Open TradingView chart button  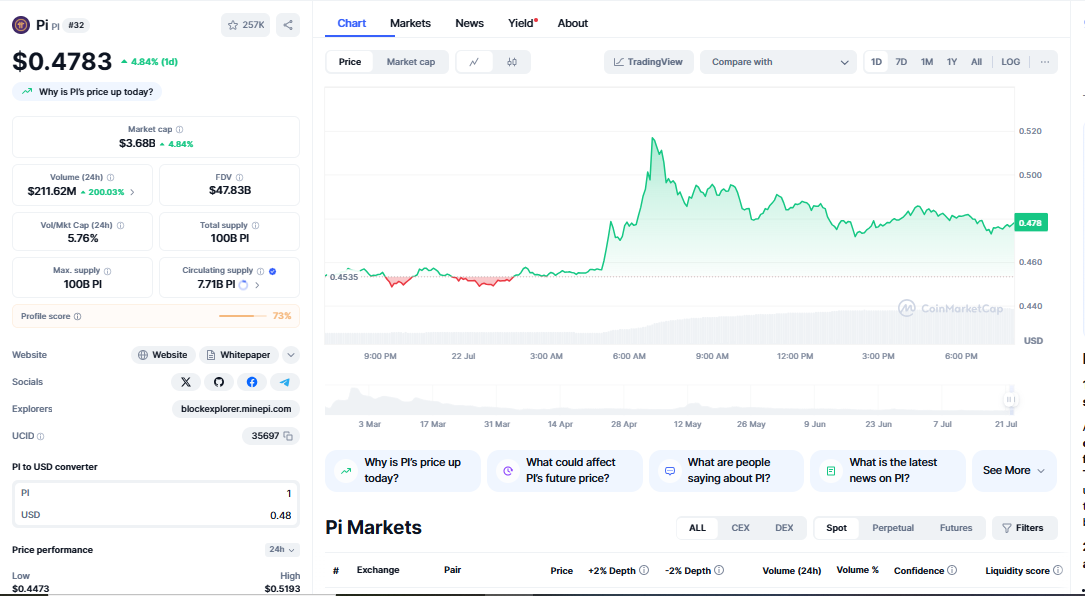(x=648, y=62)
